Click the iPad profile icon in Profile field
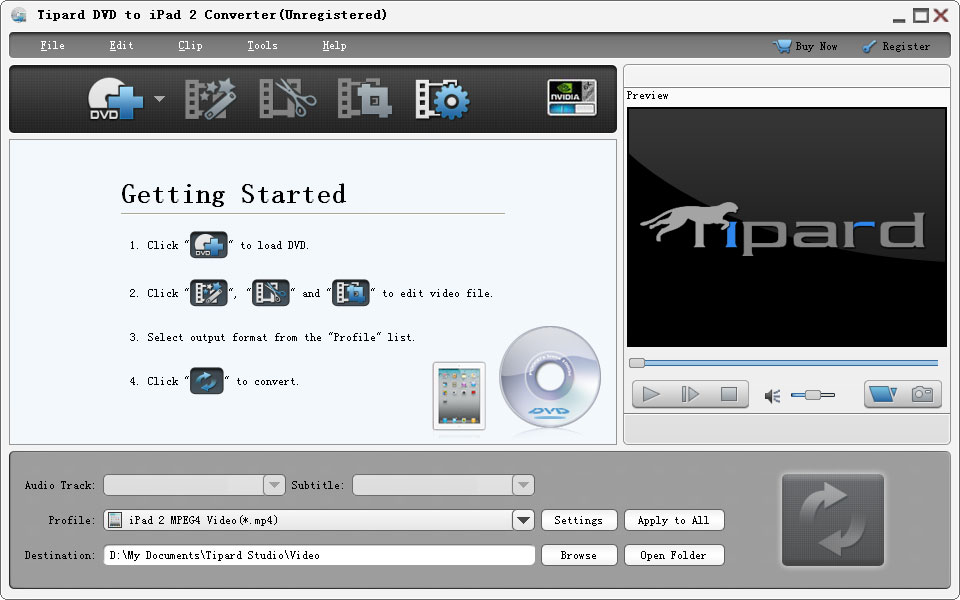The height and width of the screenshot is (600, 960). 114,520
